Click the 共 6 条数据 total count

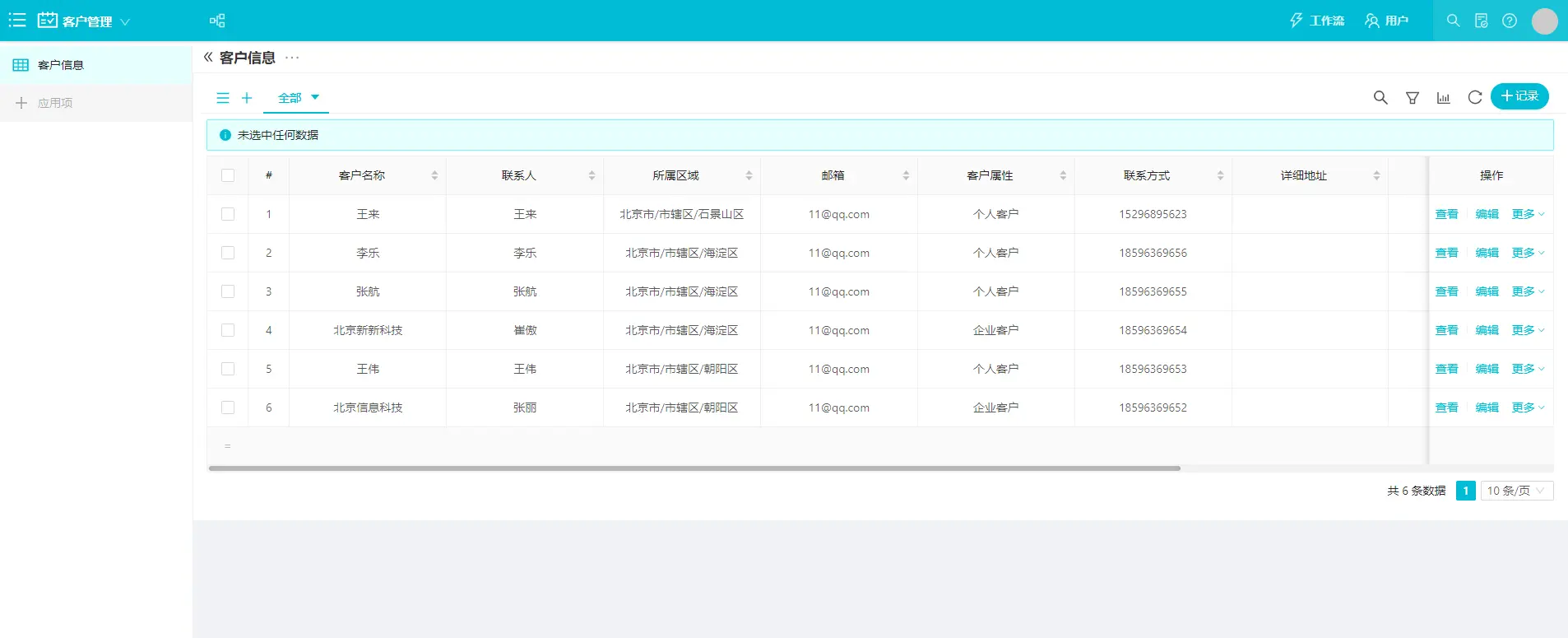point(1416,491)
